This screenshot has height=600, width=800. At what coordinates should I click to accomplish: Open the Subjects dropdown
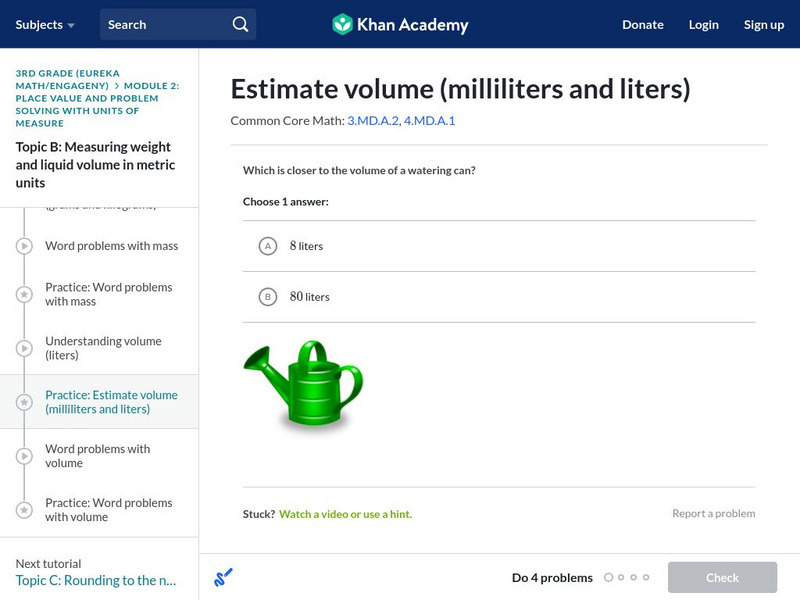[40, 24]
